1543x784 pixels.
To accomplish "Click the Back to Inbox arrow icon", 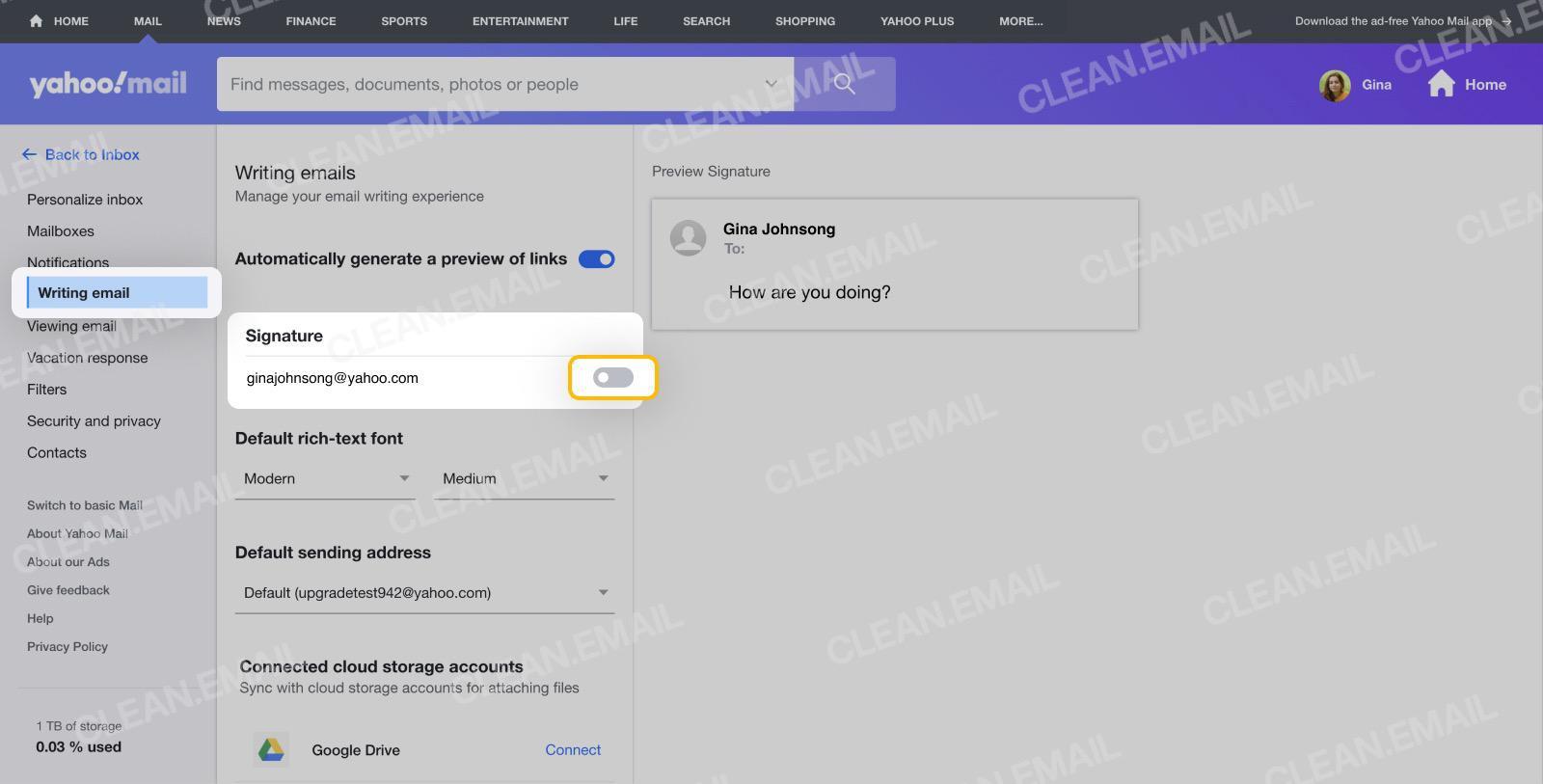I will (29, 154).
